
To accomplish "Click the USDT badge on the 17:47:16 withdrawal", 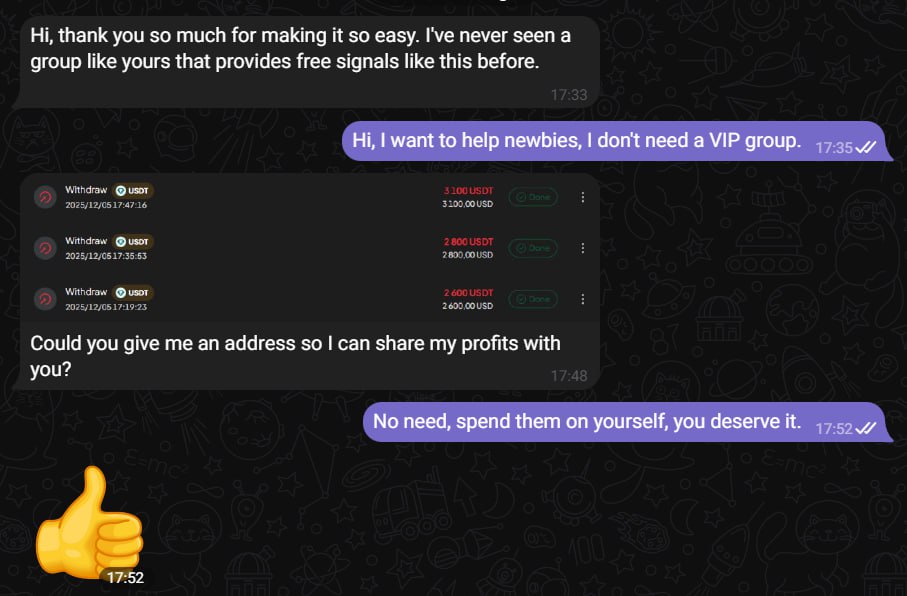I will [x=133, y=190].
